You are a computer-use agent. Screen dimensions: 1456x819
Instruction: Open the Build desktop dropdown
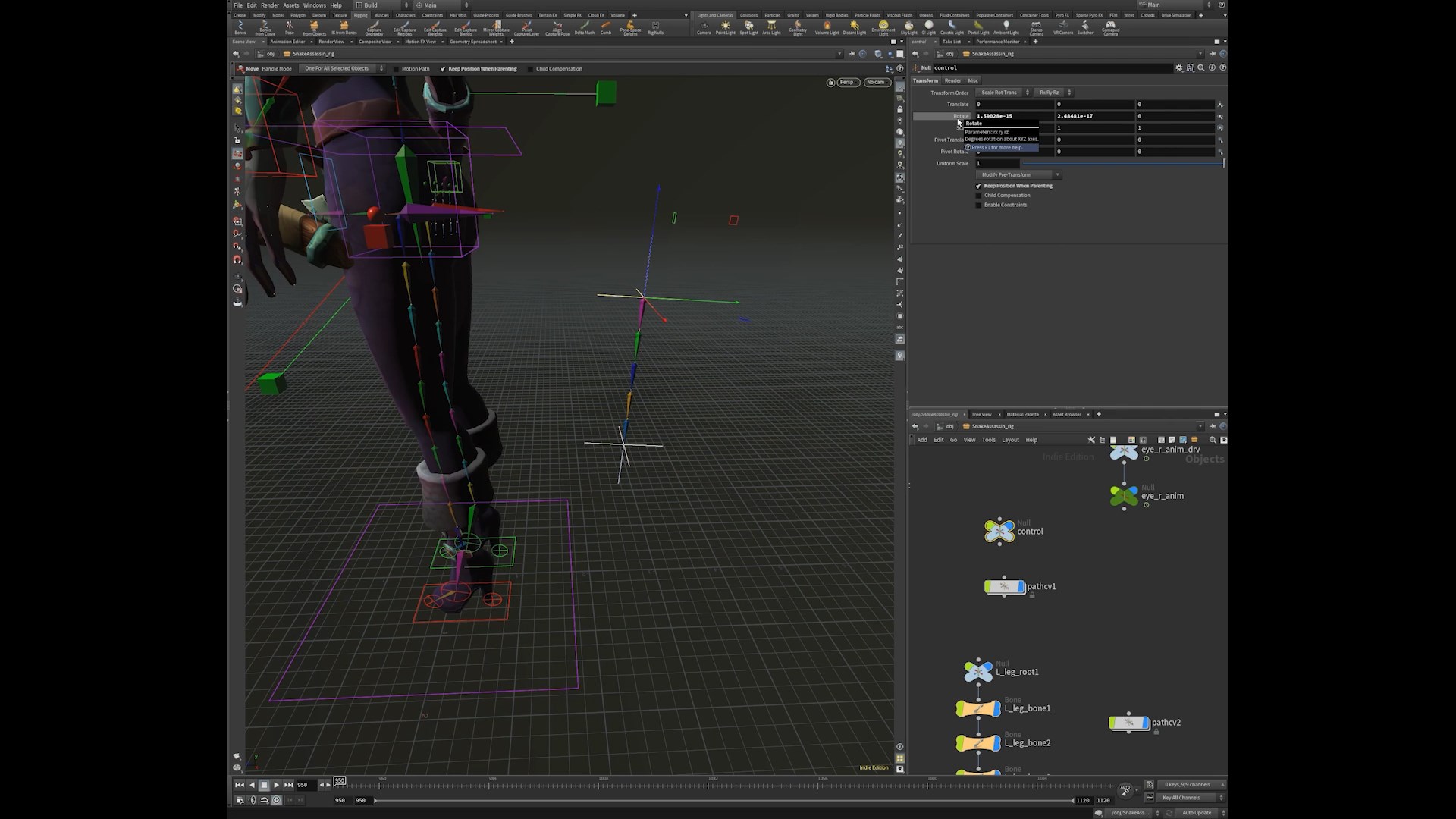click(381, 5)
